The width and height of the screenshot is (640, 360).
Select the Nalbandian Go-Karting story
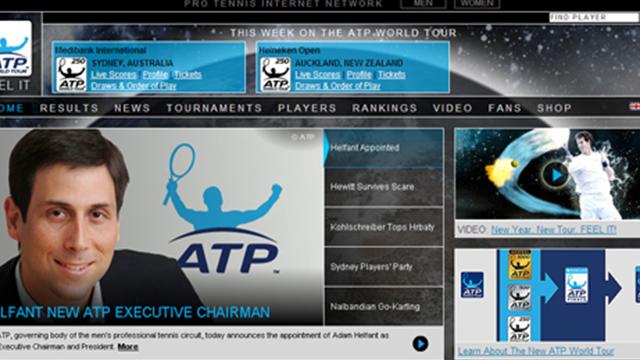click(x=384, y=306)
